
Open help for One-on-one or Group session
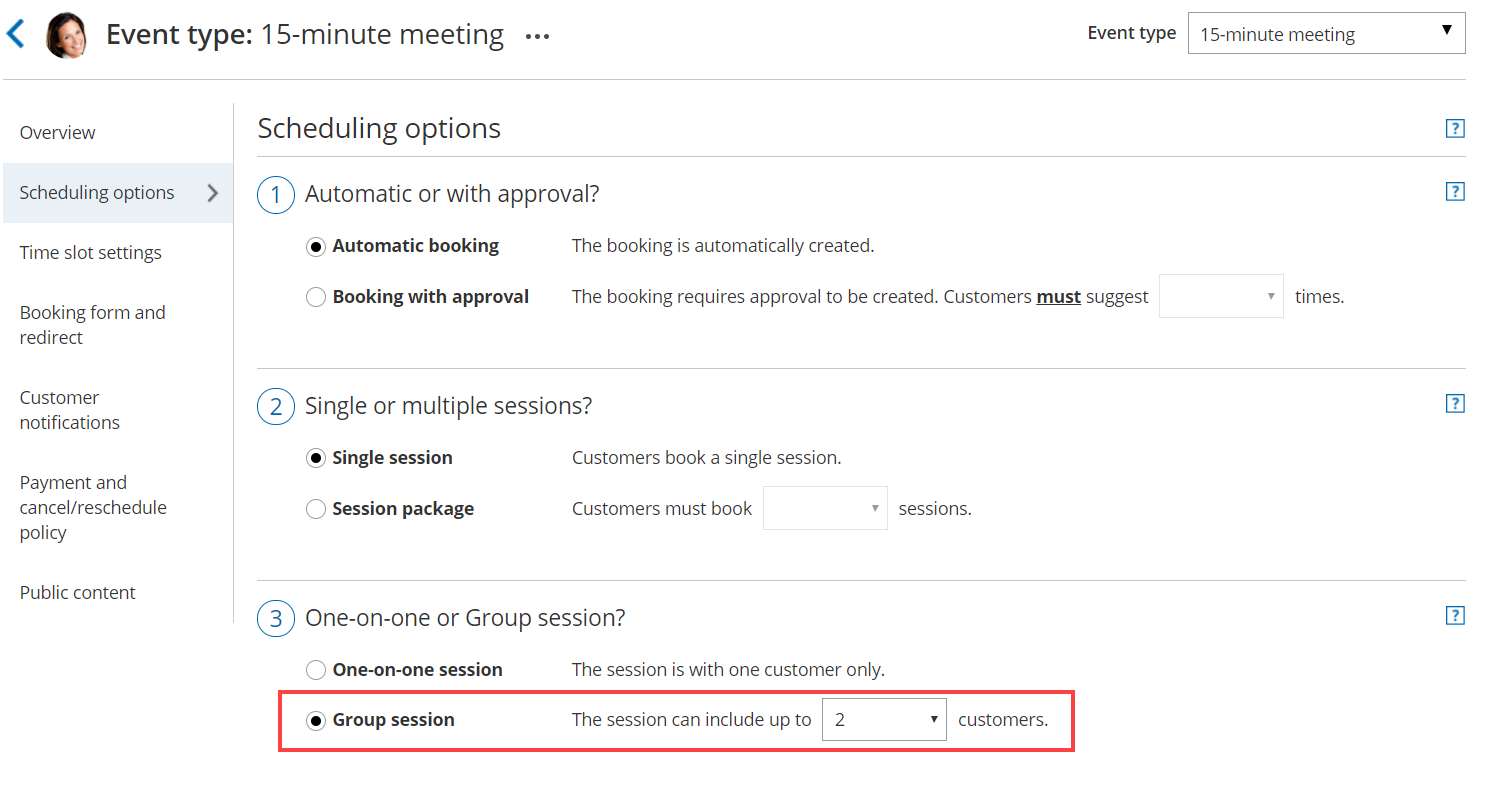tap(1455, 616)
